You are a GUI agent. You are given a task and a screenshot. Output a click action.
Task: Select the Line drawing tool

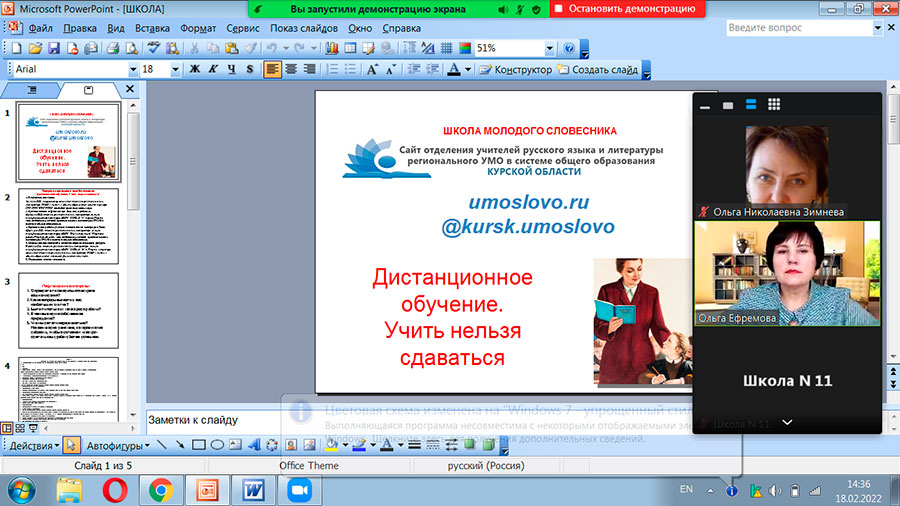coord(162,445)
